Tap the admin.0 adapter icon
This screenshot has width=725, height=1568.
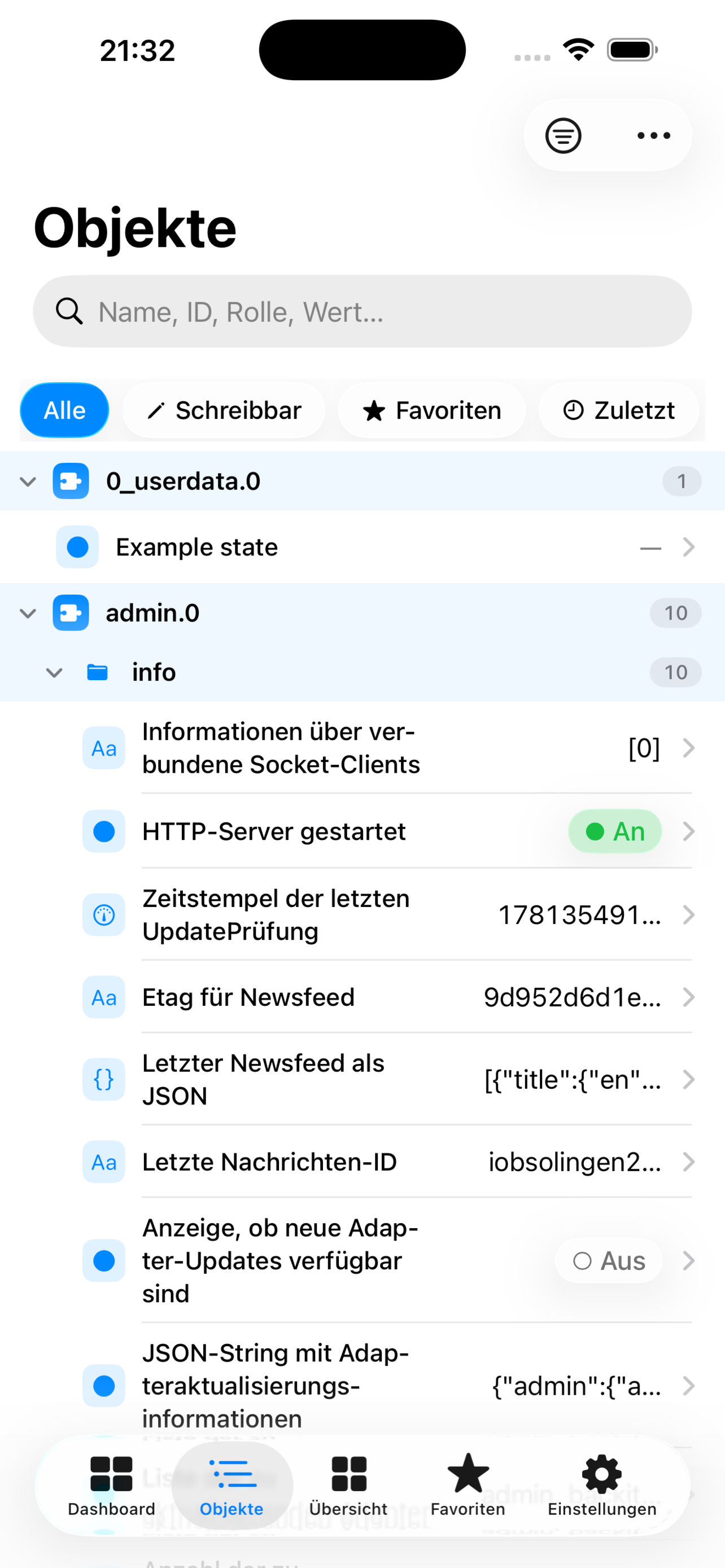pos(71,612)
